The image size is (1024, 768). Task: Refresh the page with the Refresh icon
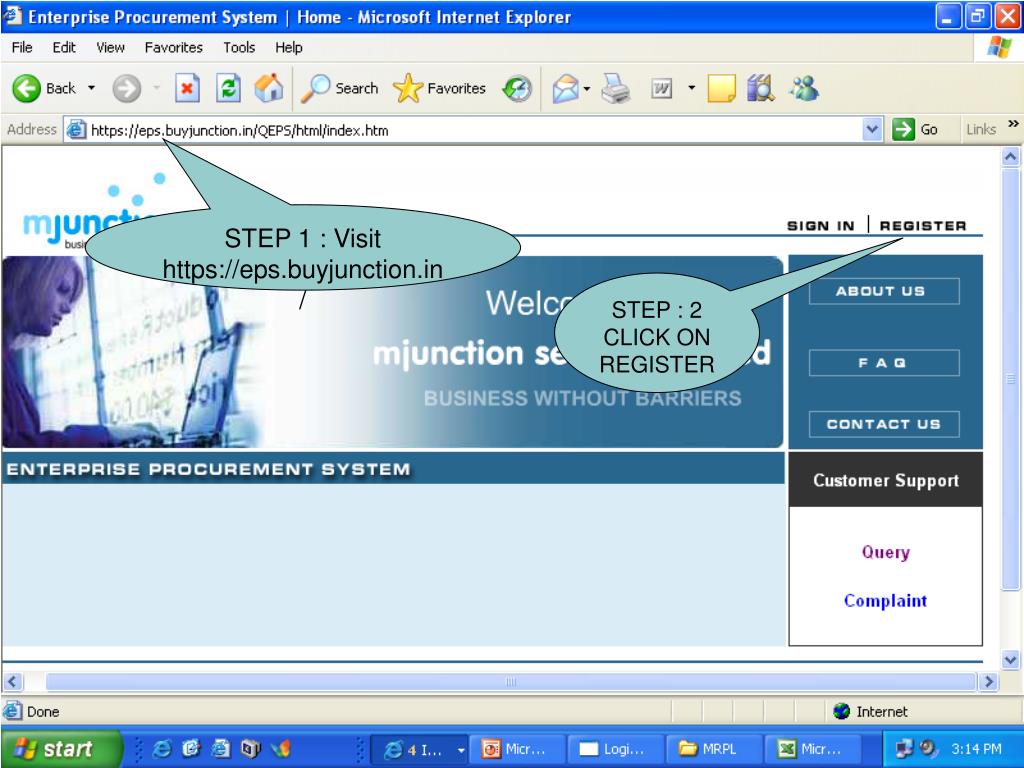click(x=228, y=88)
